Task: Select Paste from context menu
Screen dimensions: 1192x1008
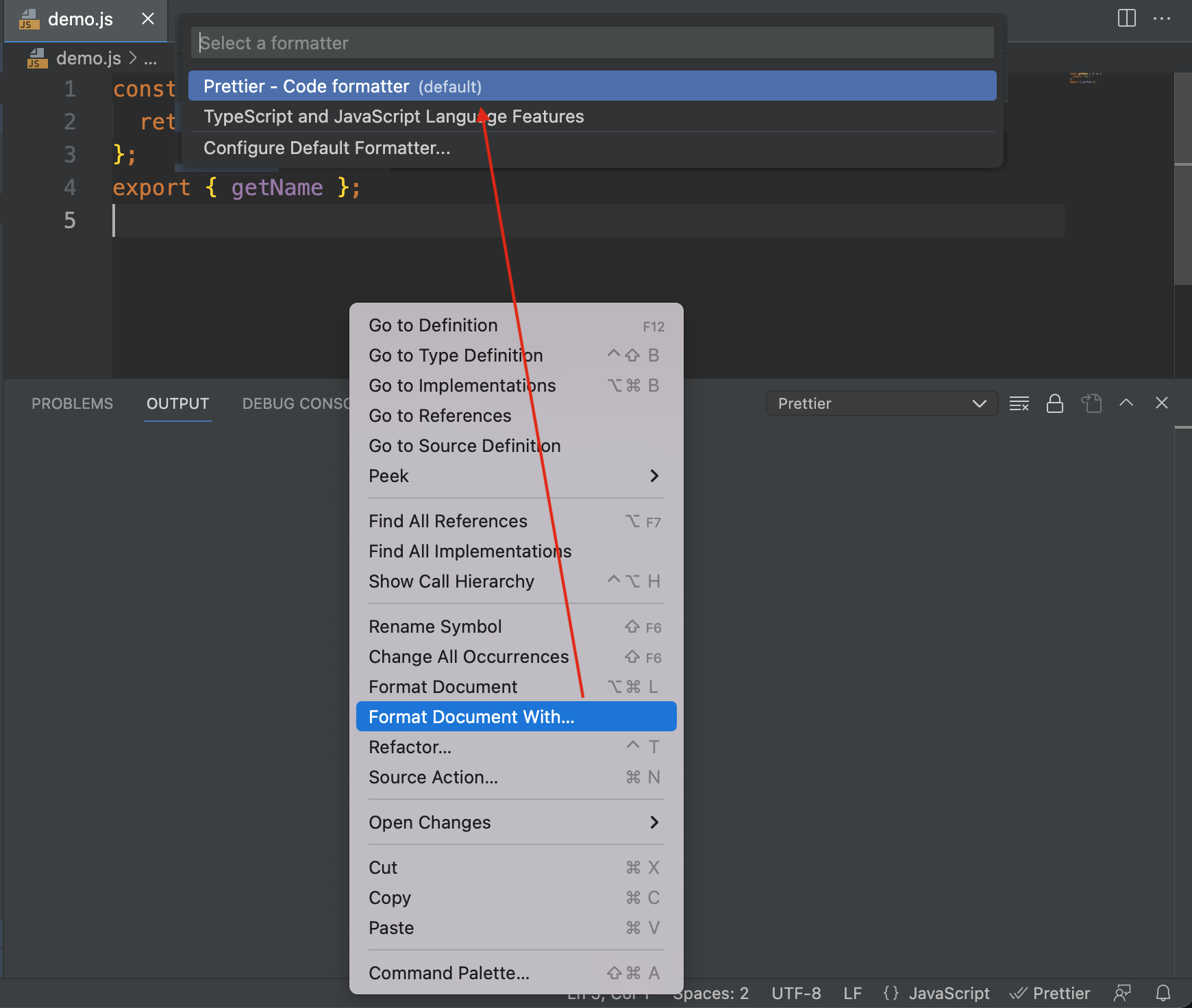Action: (x=517, y=929)
